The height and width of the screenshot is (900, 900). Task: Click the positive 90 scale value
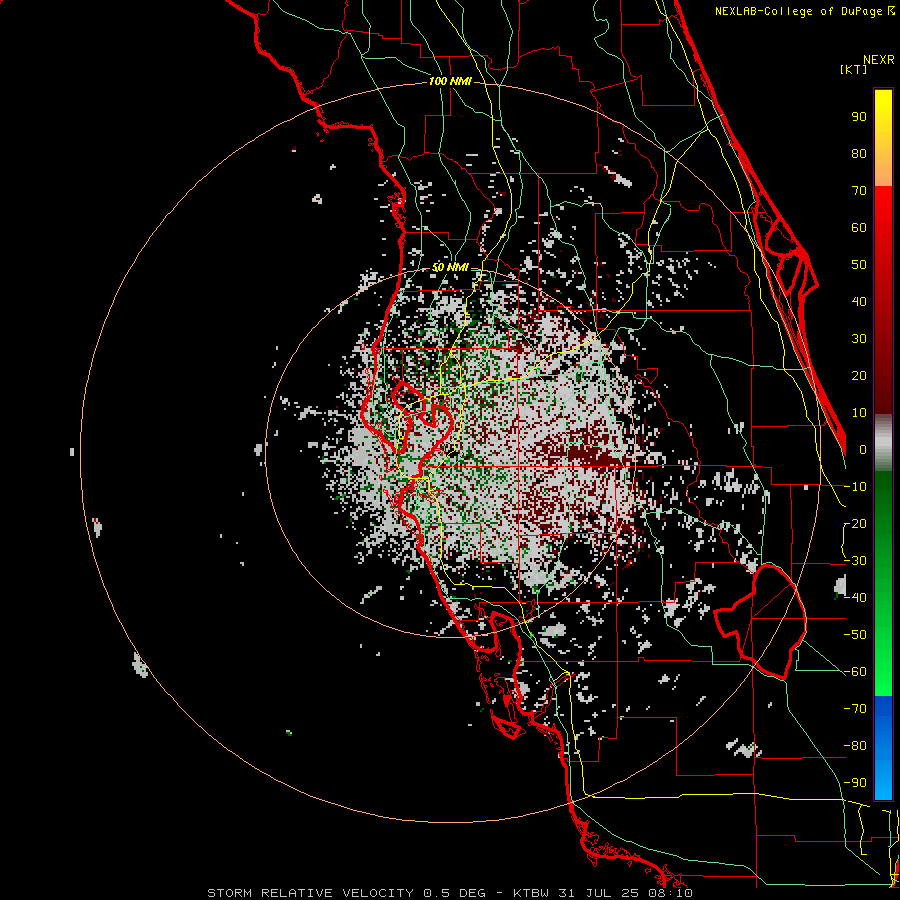point(859,117)
